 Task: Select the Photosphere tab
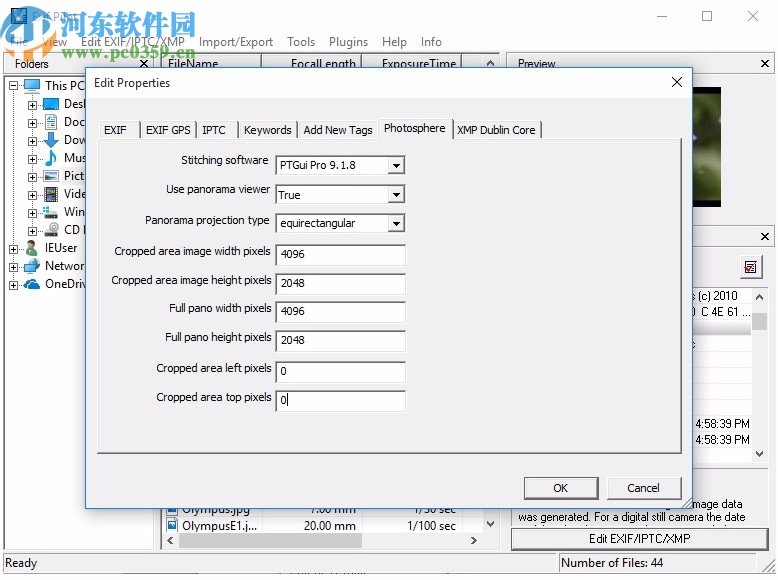(x=415, y=129)
